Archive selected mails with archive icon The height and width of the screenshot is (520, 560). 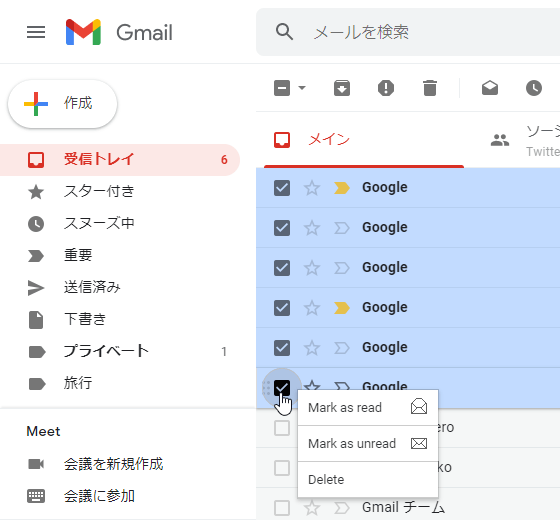pyautogui.click(x=342, y=88)
